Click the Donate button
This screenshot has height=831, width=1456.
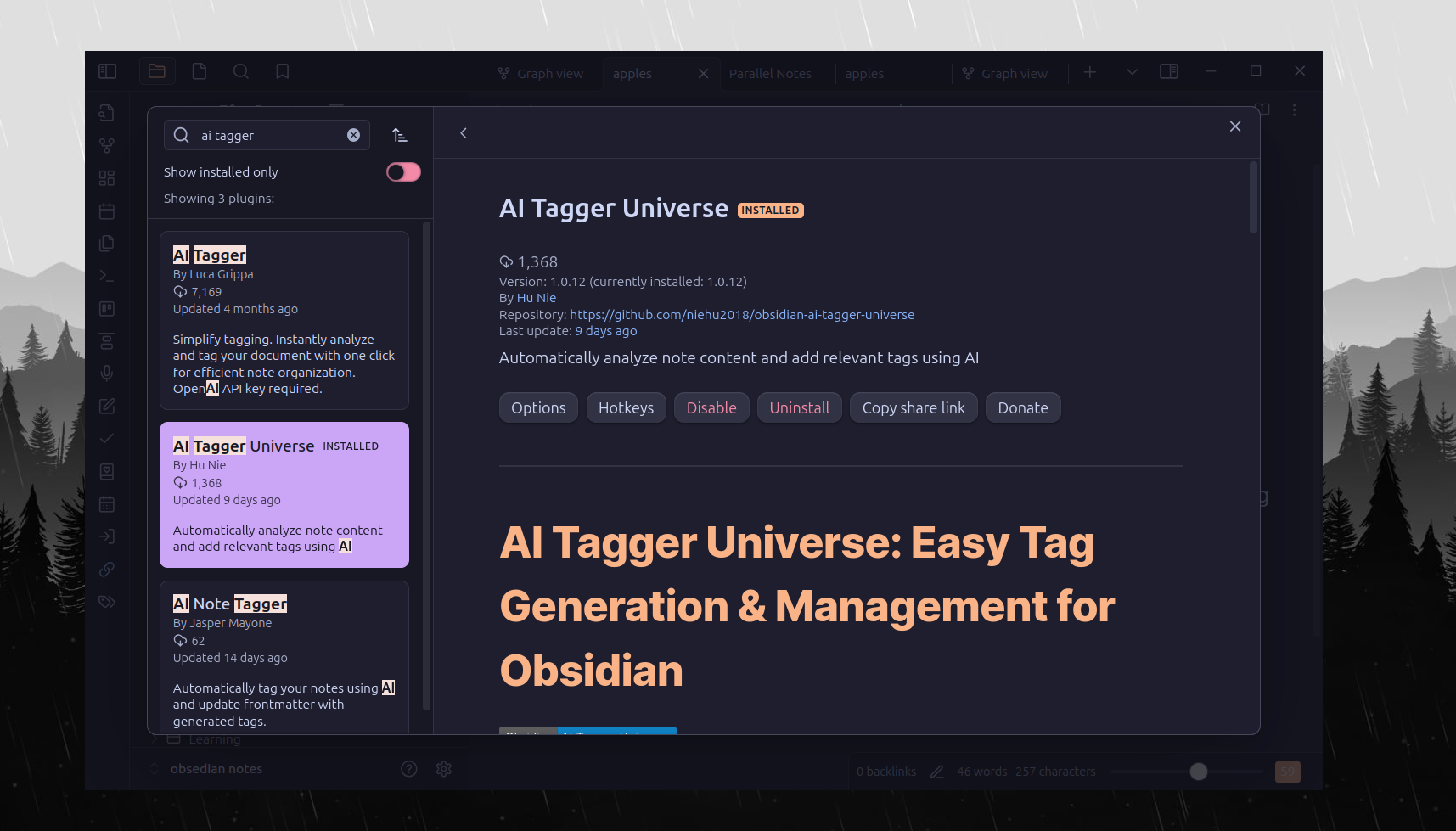click(x=1023, y=407)
